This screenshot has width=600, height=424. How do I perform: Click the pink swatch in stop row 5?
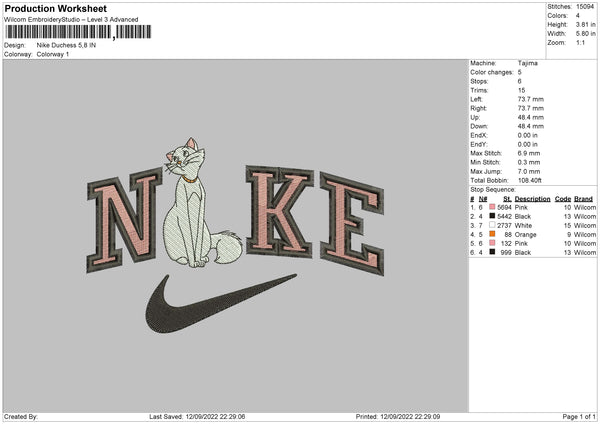pyautogui.click(x=492, y=243)
